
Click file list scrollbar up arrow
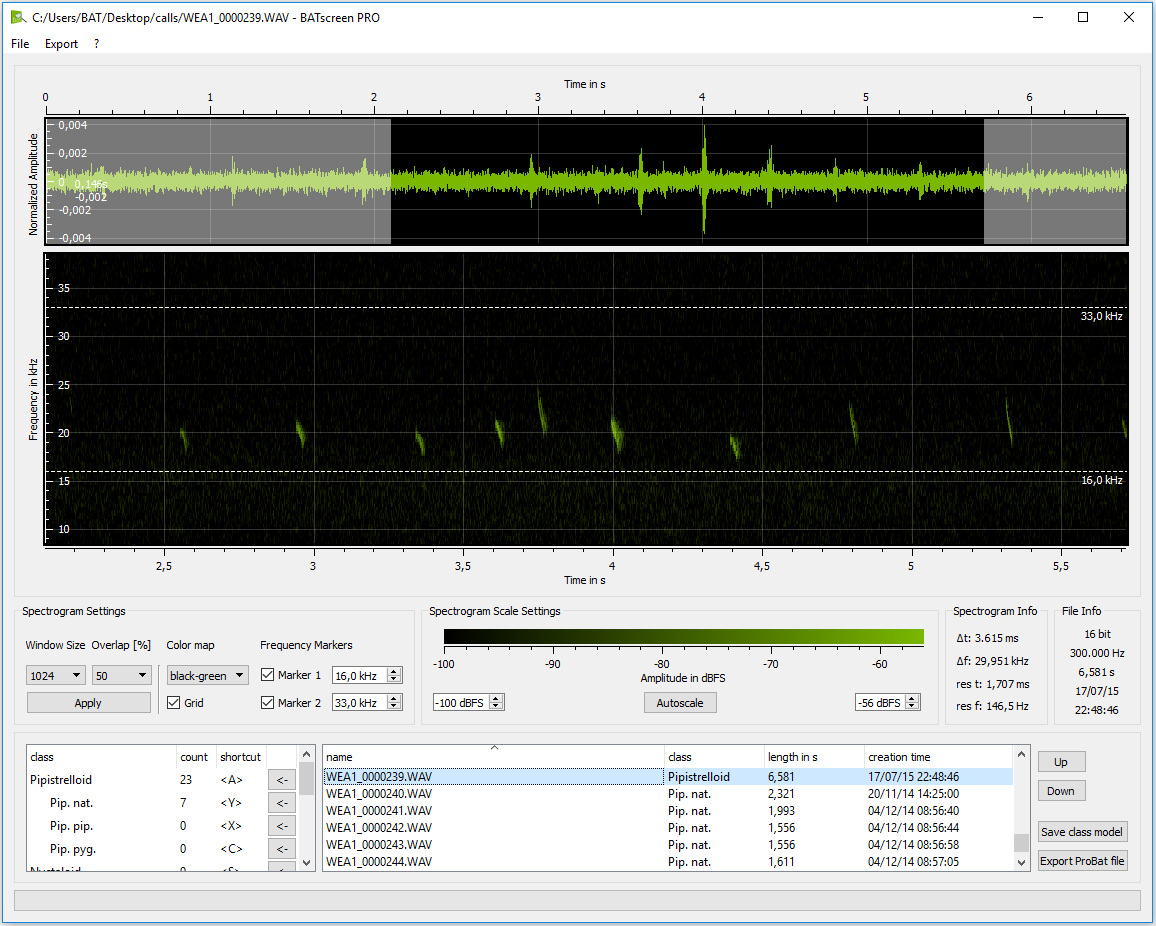[x=1021, y=754]
